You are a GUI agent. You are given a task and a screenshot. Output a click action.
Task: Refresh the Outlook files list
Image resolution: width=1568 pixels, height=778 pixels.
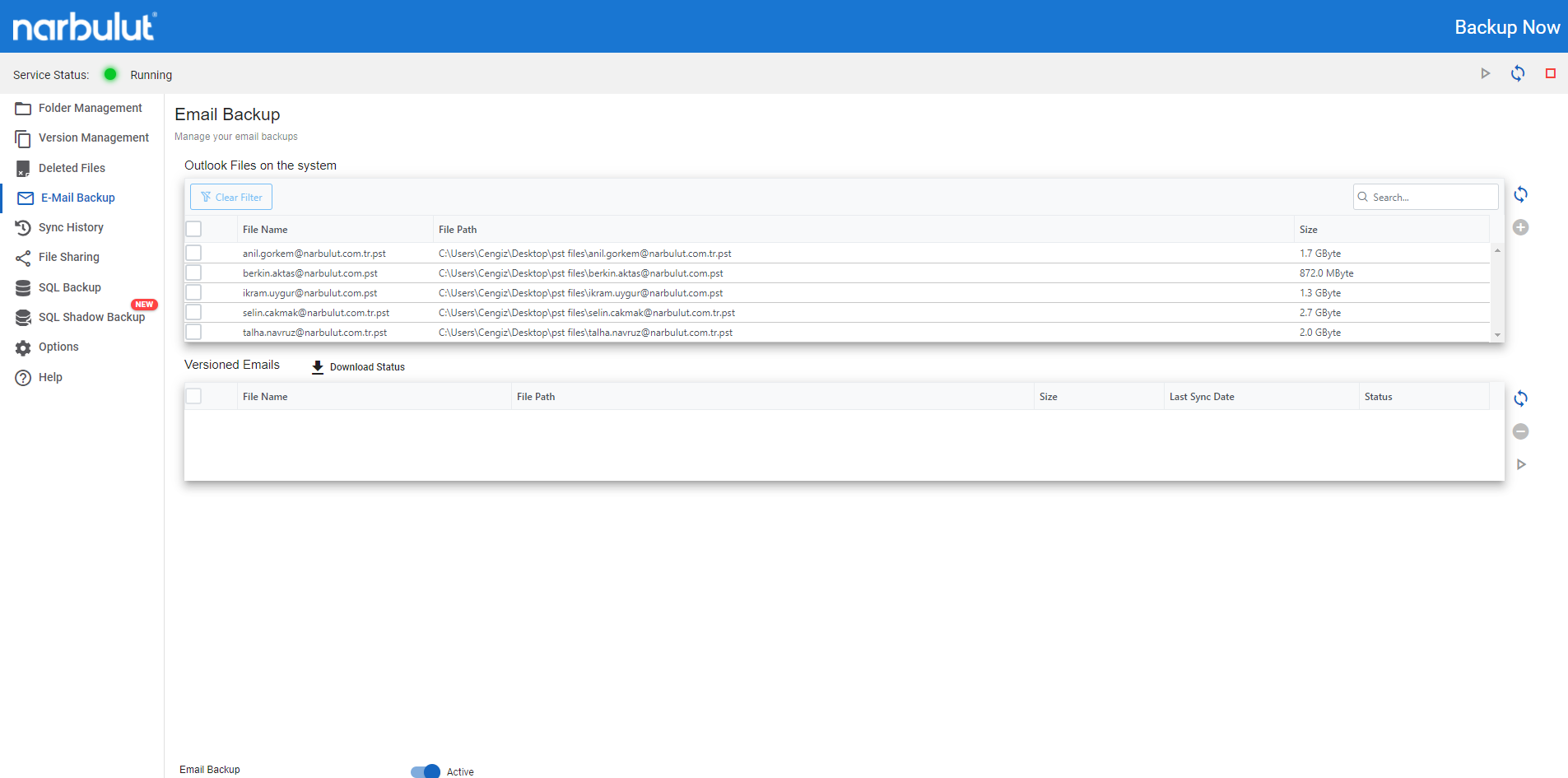point(1520,195)
